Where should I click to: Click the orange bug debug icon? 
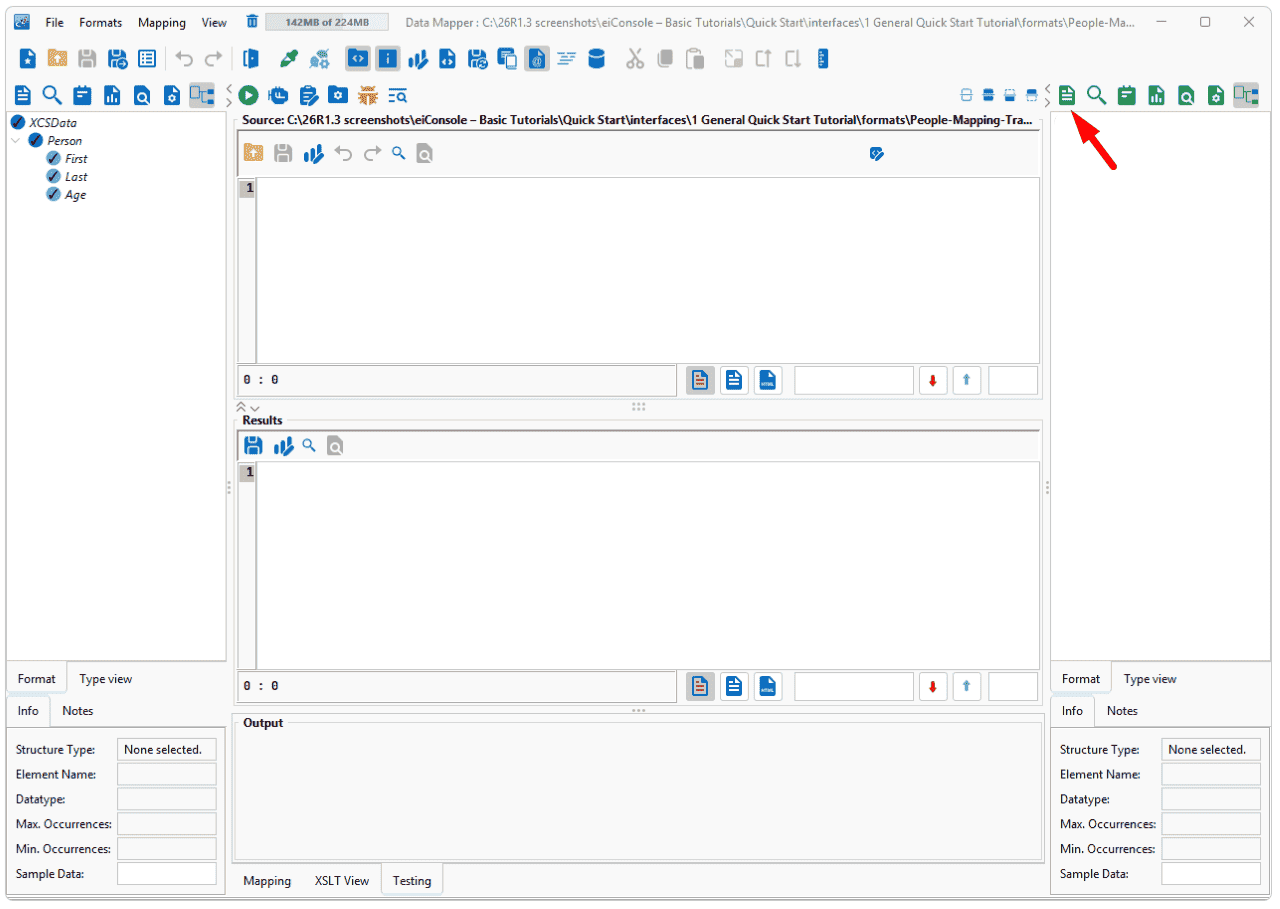tap(368, 95)
